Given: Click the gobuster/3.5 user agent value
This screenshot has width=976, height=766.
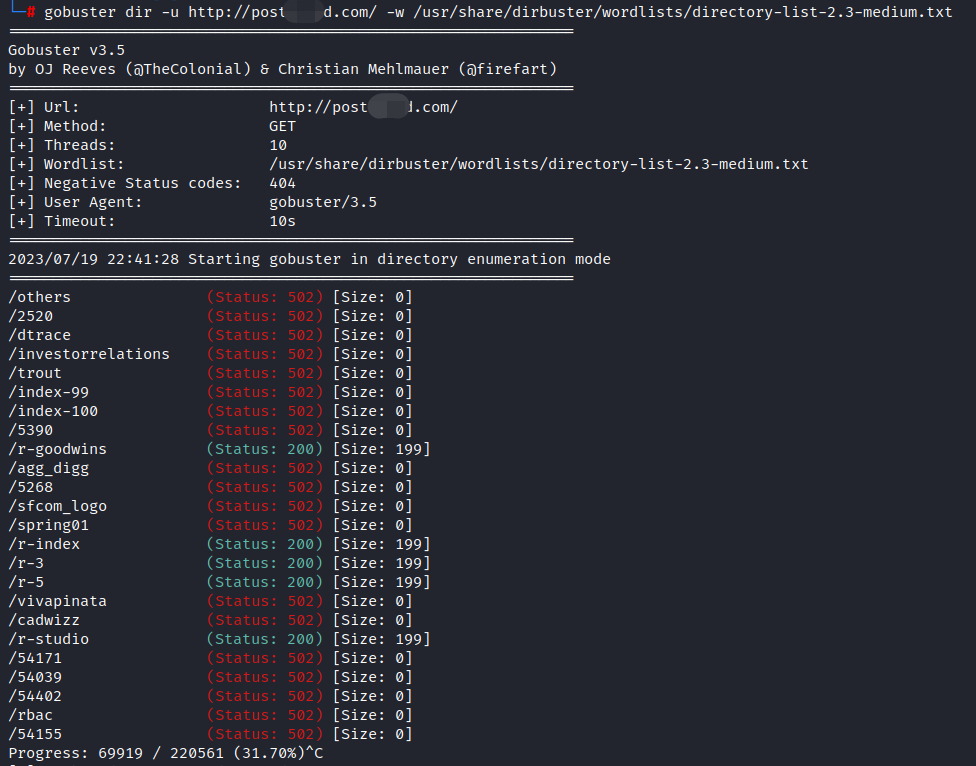Looking at the screenshot, I should click(323, 202).
